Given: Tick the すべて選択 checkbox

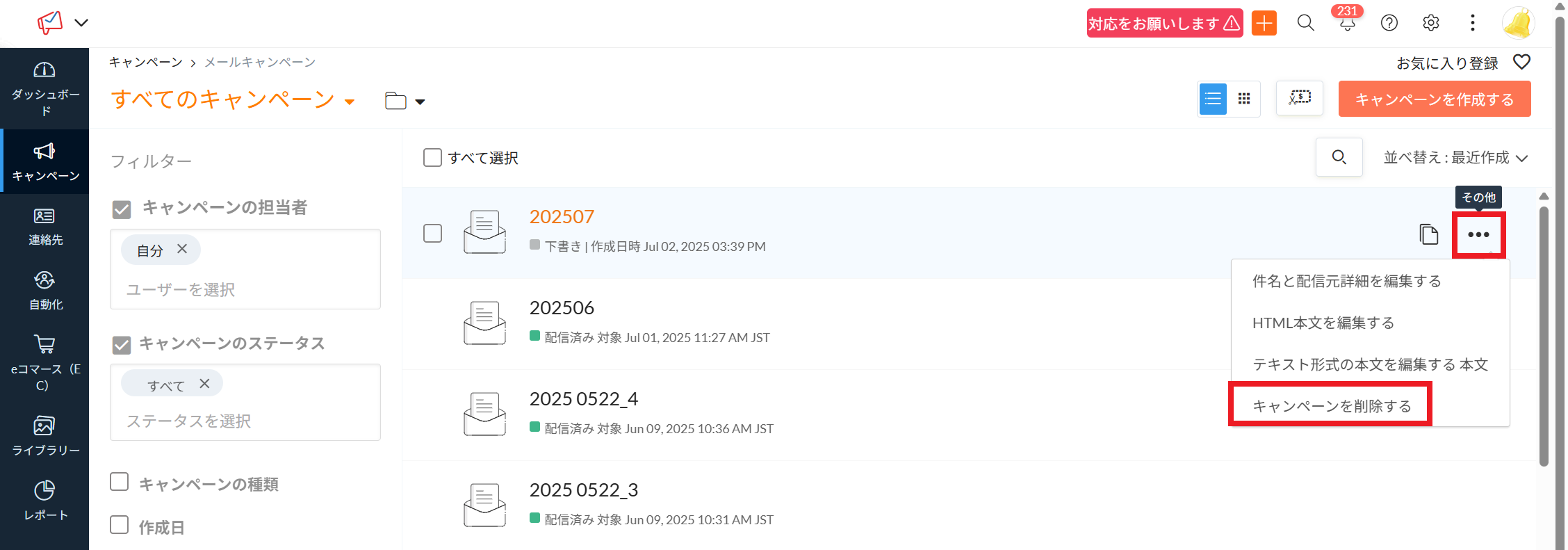Looking at the screenshot, I should point(432,158).
